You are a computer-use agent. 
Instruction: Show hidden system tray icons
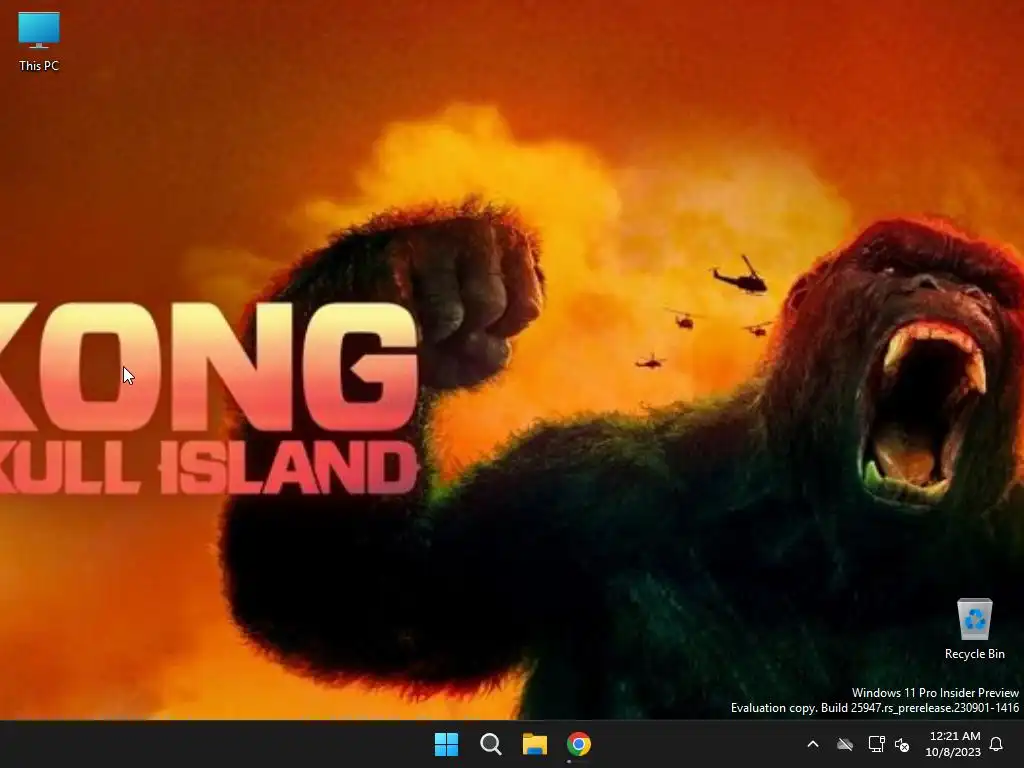point(813,744)
